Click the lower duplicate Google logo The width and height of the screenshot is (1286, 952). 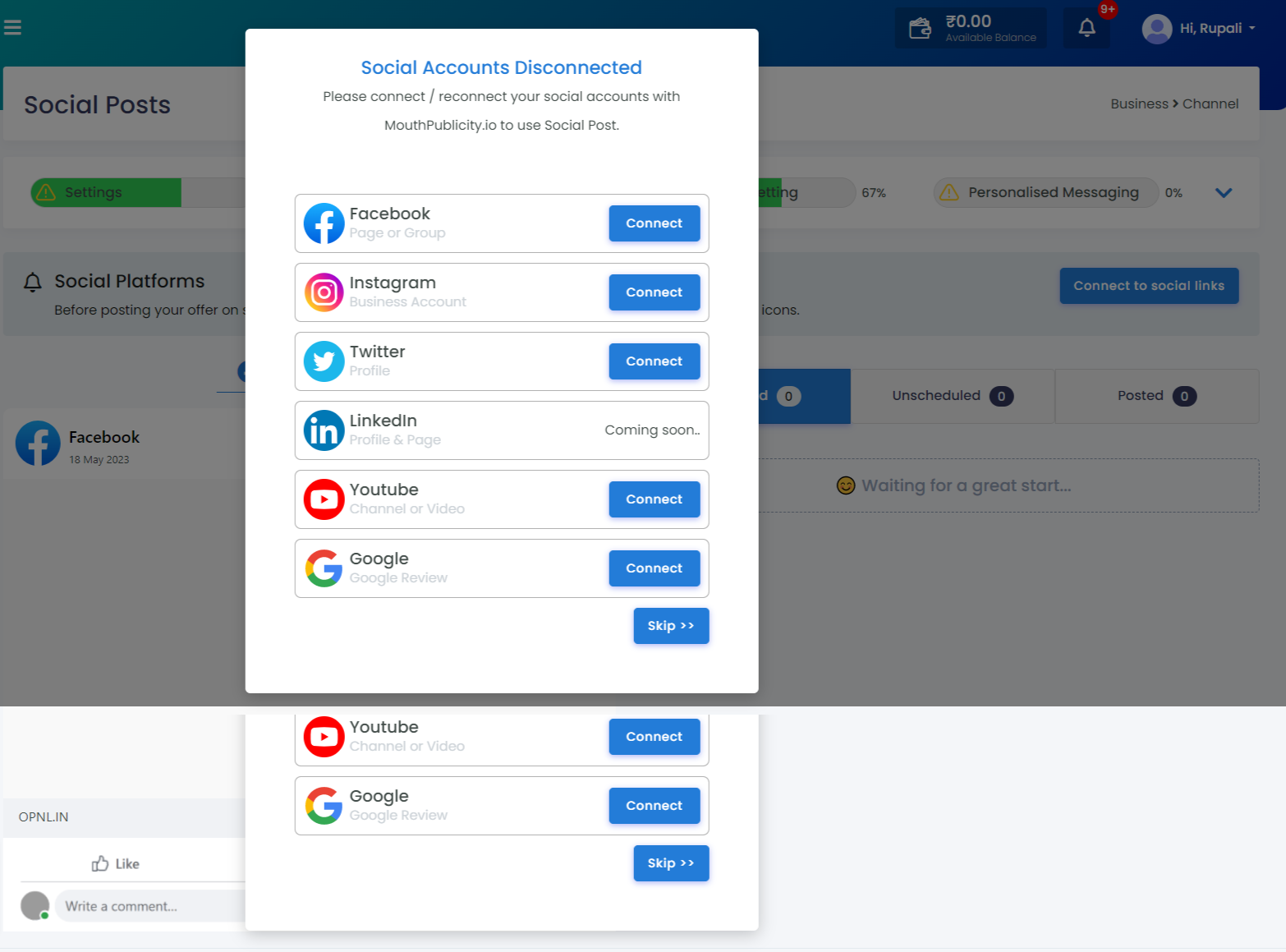click(324, 806)
